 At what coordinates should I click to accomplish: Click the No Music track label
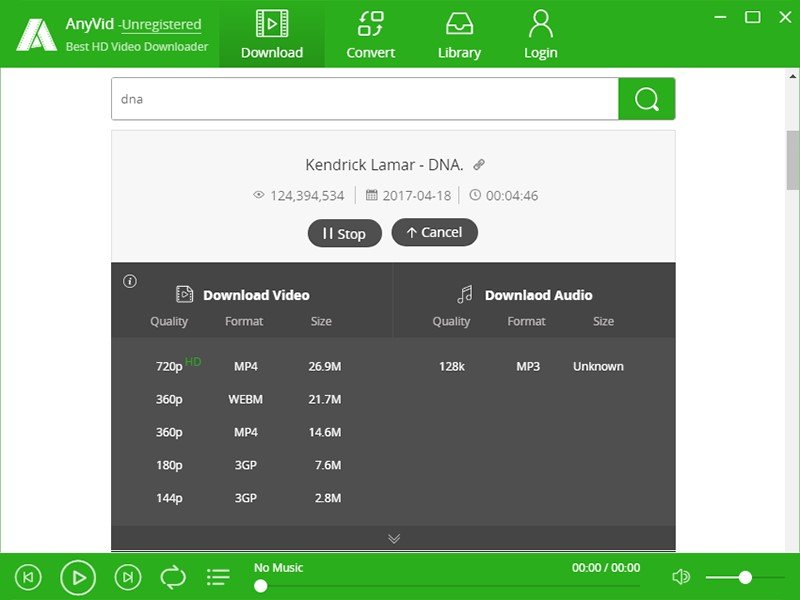pyautogui.click(x=279, y=567)
